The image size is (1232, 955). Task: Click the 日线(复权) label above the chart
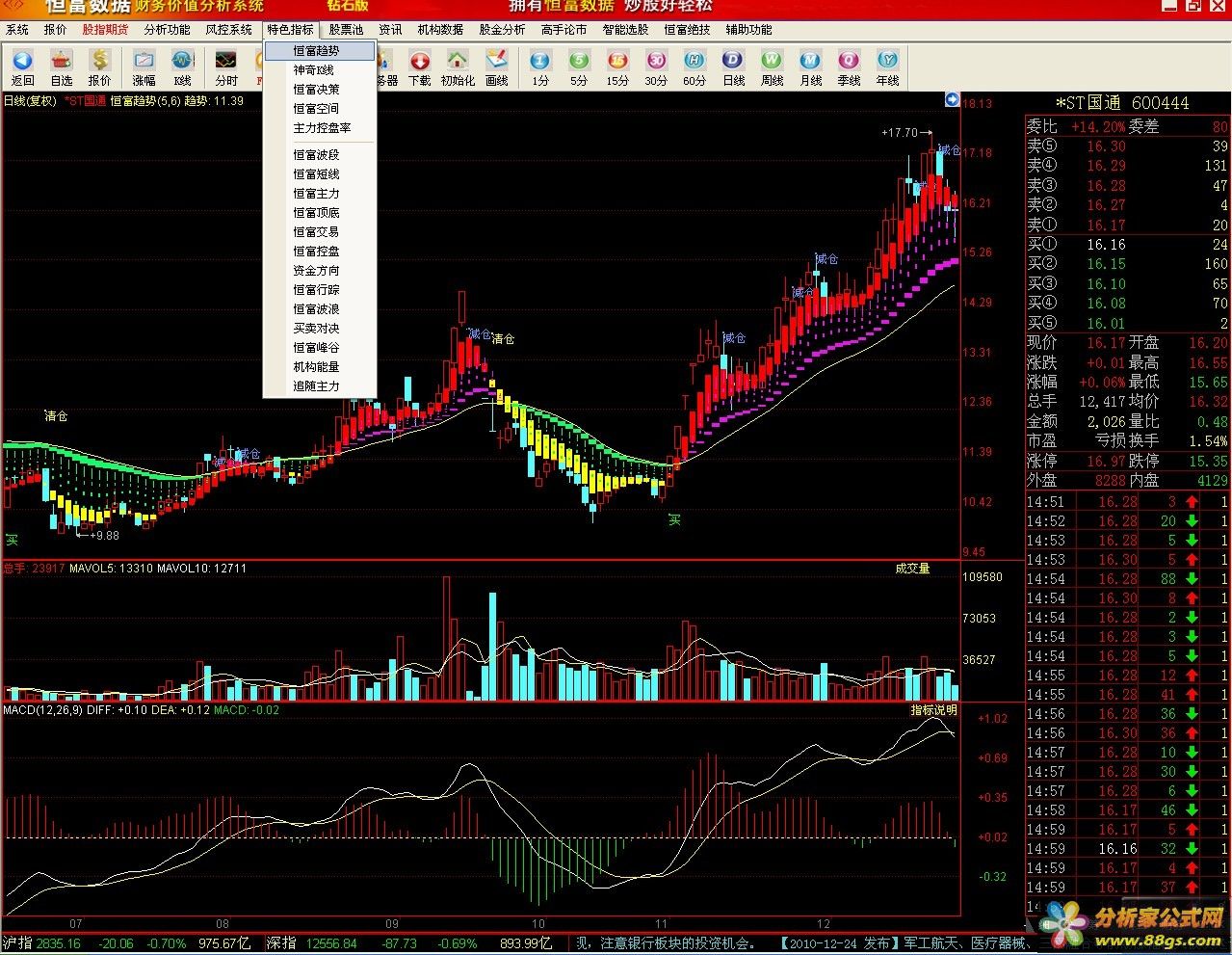click(x=29, y=100)
